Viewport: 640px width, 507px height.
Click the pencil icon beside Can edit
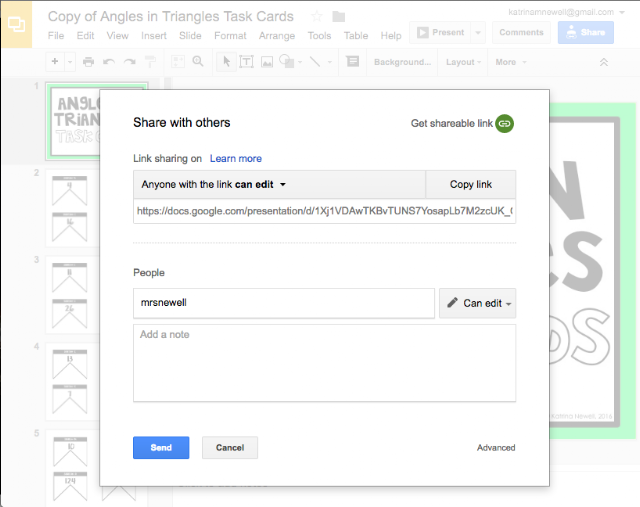tap(452, 302)
